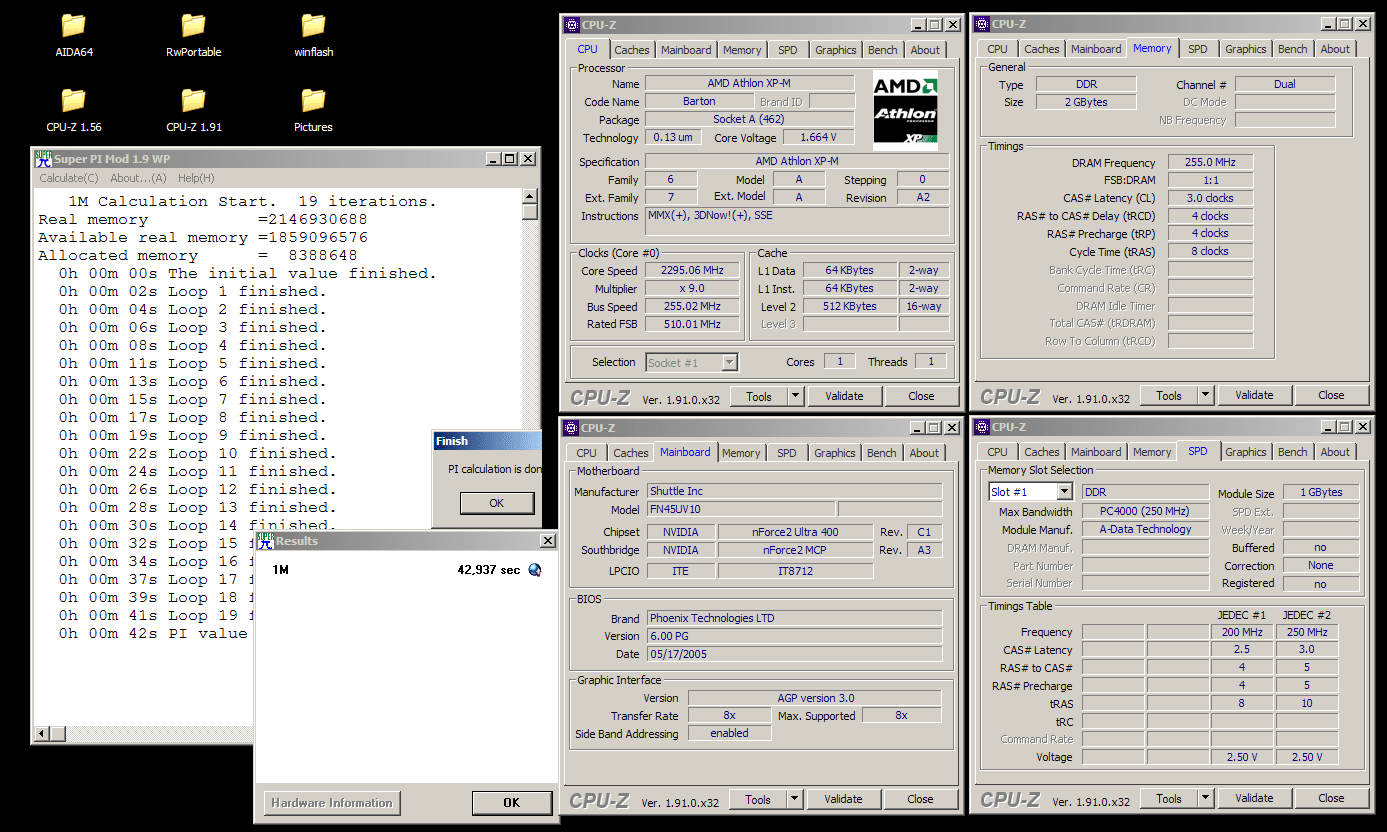Screen dimensions: 1387x832
Task: Click the Super PI title bar icon
Action: [43, 158]
